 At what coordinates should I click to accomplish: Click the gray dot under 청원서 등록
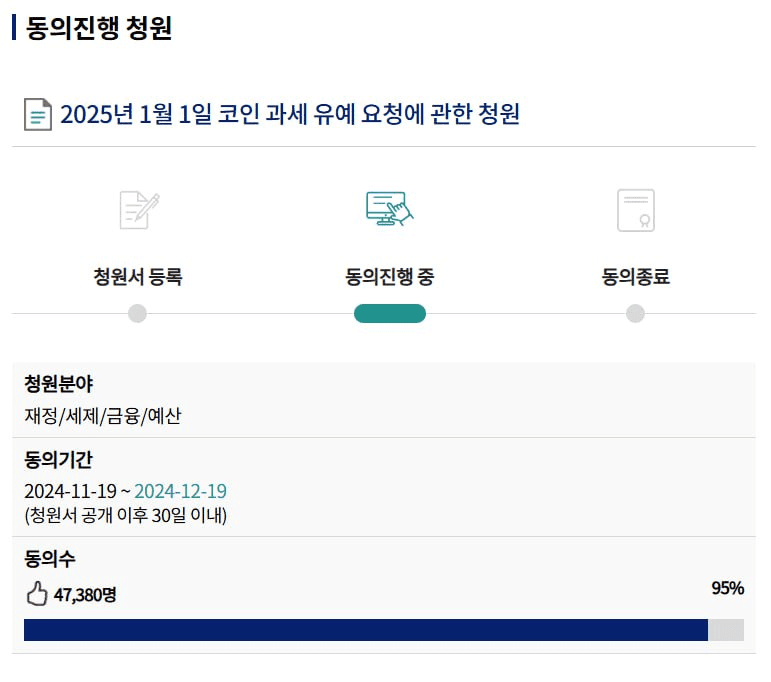click(137, 314)
